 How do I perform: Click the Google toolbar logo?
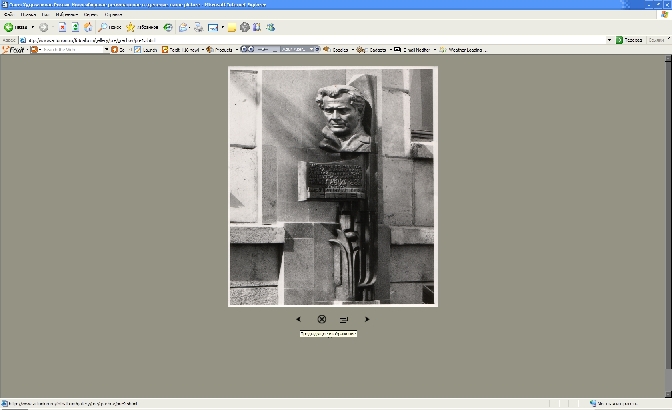click(x=13, y=50)
